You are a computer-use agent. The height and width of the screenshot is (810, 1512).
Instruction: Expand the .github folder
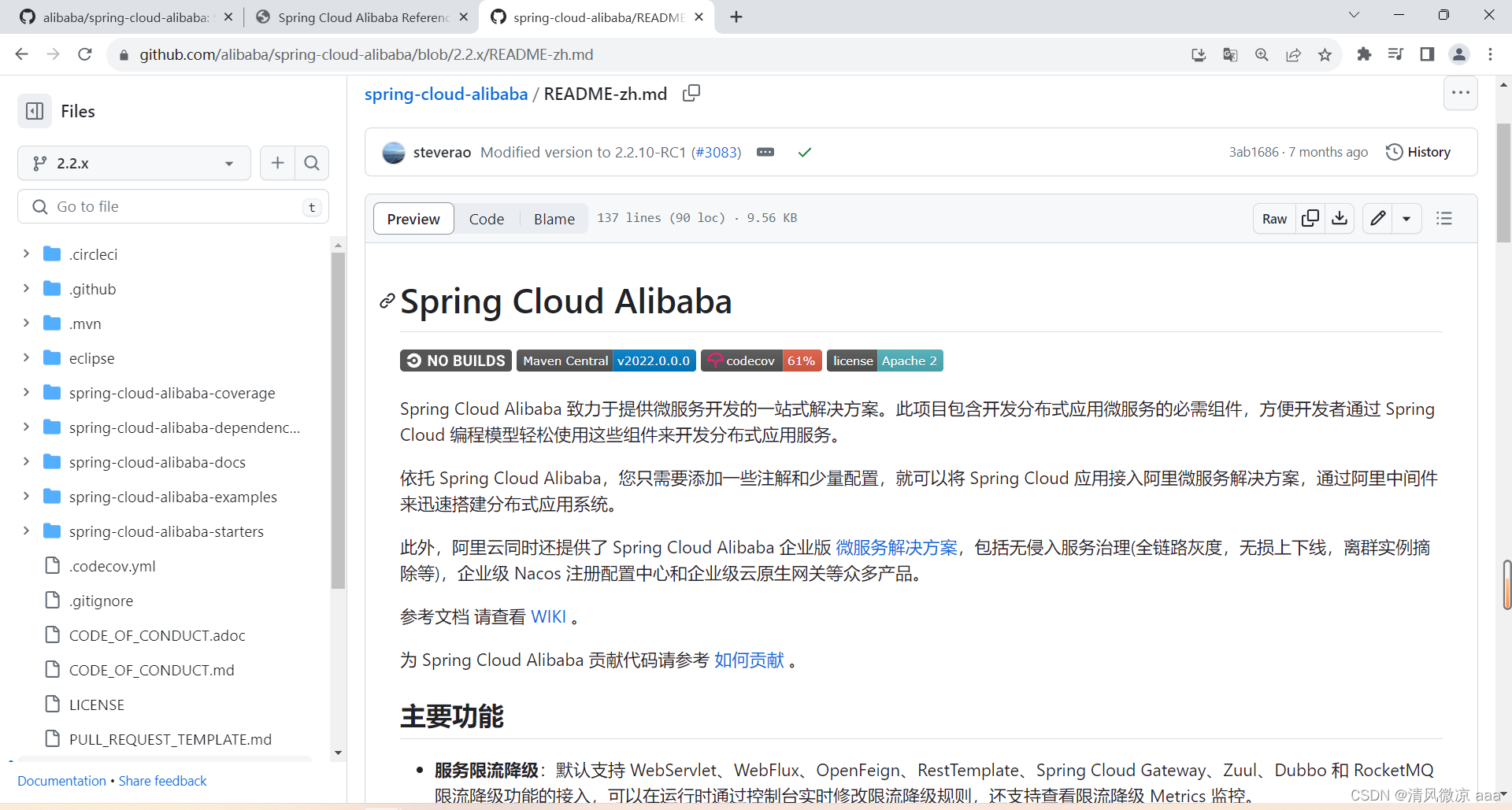(x=26, y=288)
